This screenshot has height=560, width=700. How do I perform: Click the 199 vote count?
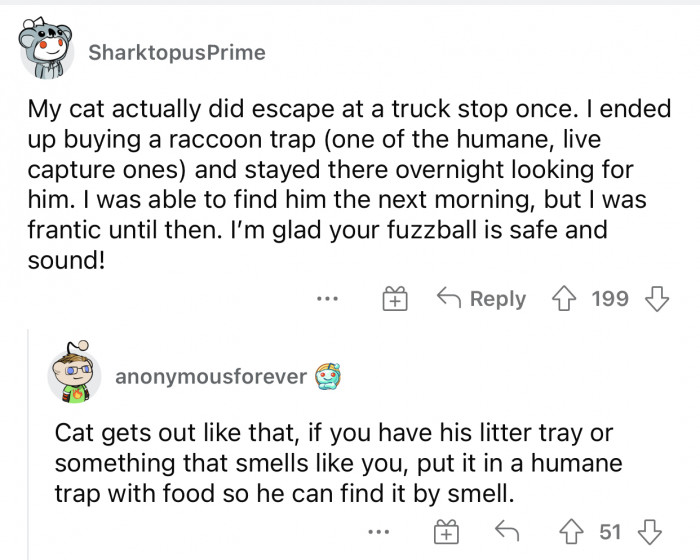610,298
